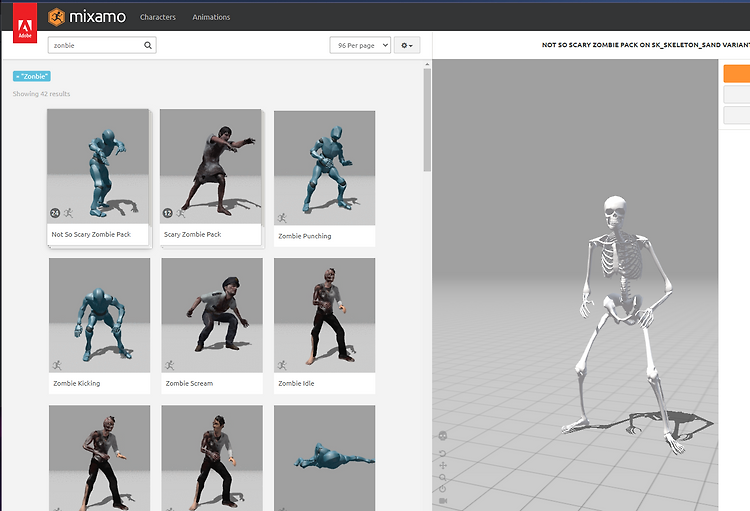Click the results list scrollbar thumb
750x511 pixels.
point(427,120)
